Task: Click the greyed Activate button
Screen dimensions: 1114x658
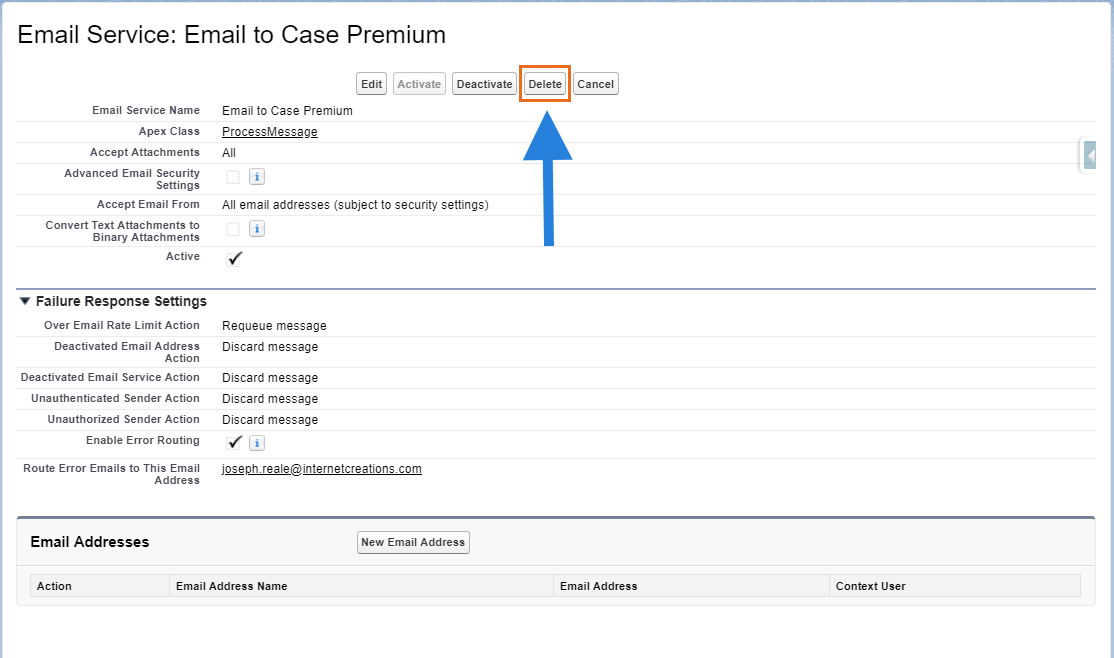Action: [419, 84]
